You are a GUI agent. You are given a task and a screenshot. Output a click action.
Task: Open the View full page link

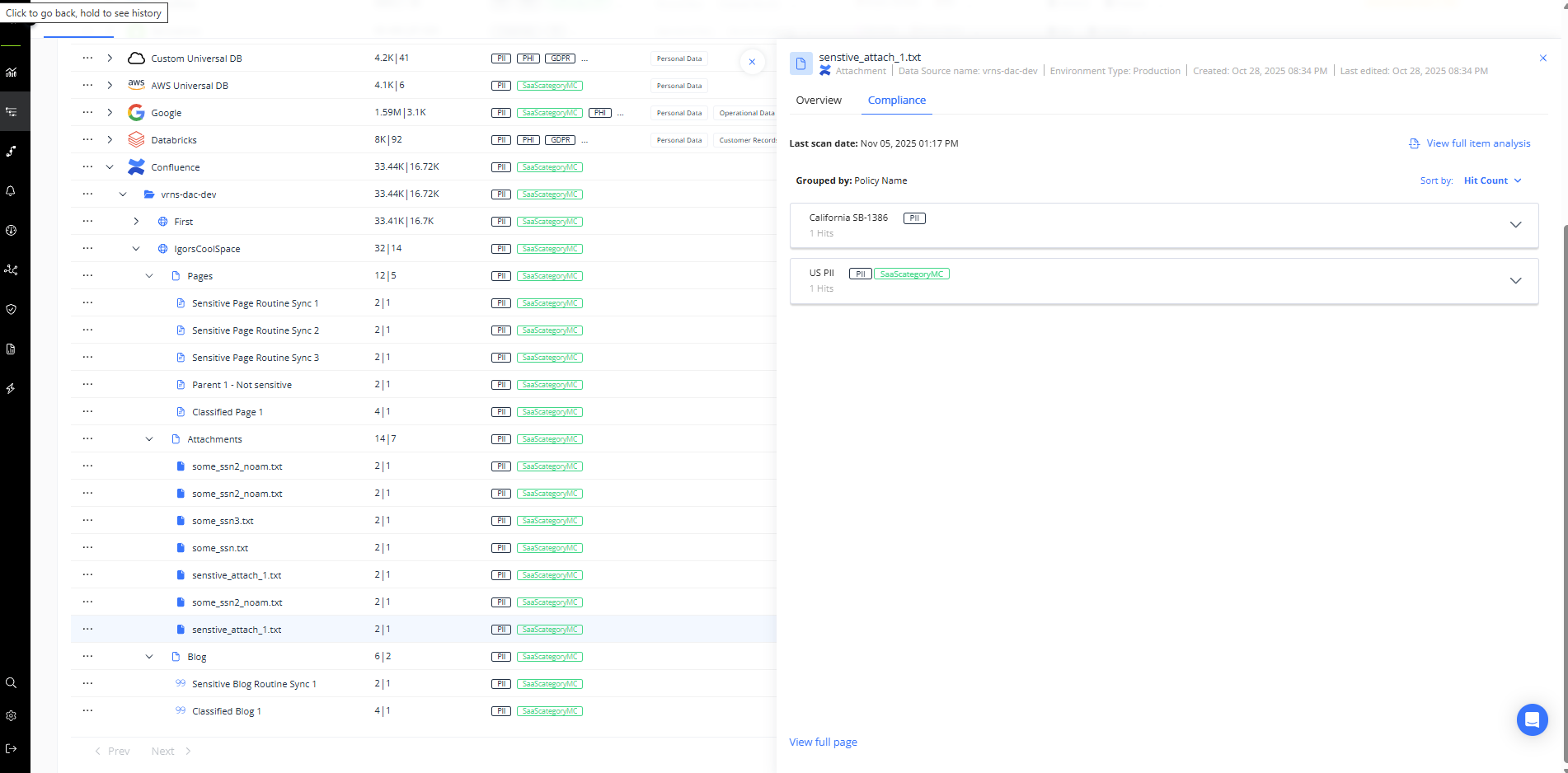point(823,742)
